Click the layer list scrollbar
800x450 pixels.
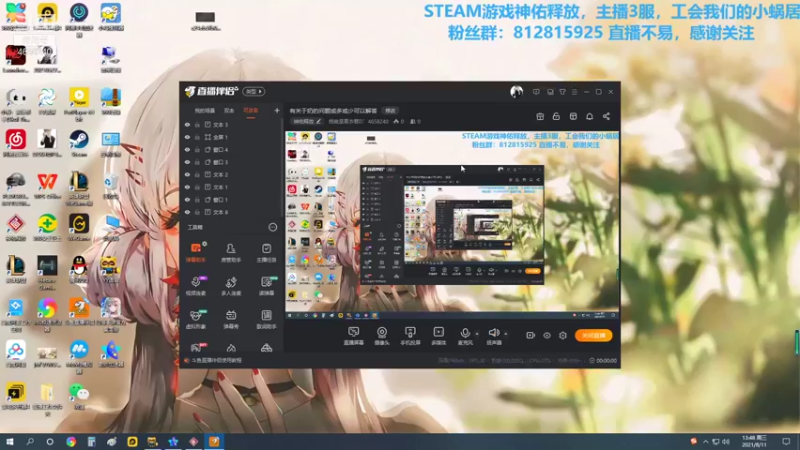click(x=282, y=168)
